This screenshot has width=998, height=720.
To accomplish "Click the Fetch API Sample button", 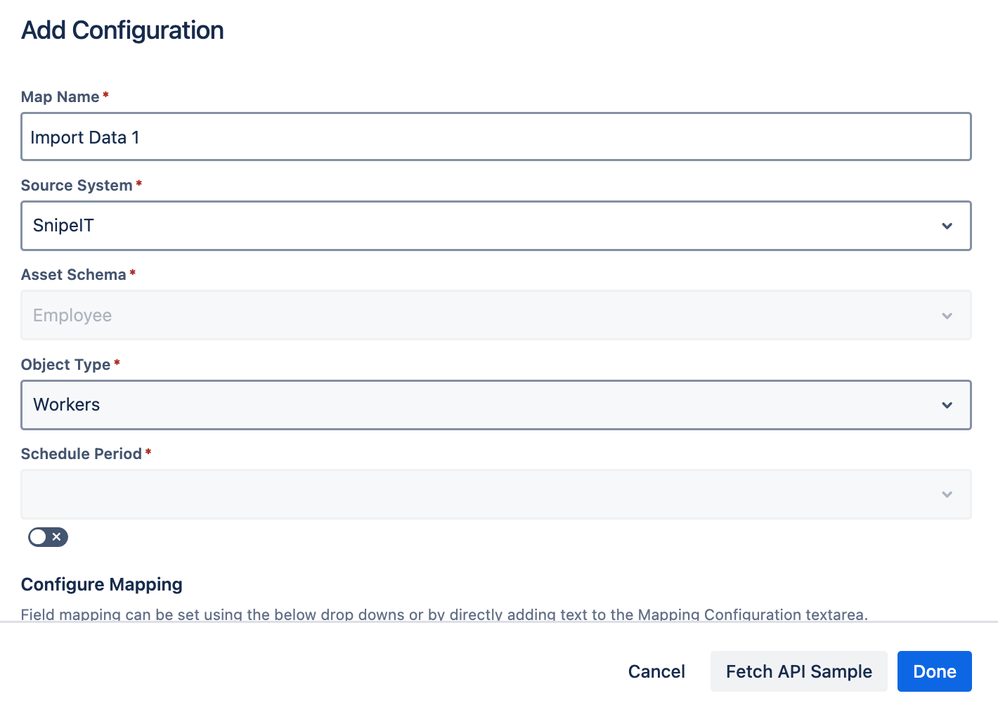I will coord(798,671).
